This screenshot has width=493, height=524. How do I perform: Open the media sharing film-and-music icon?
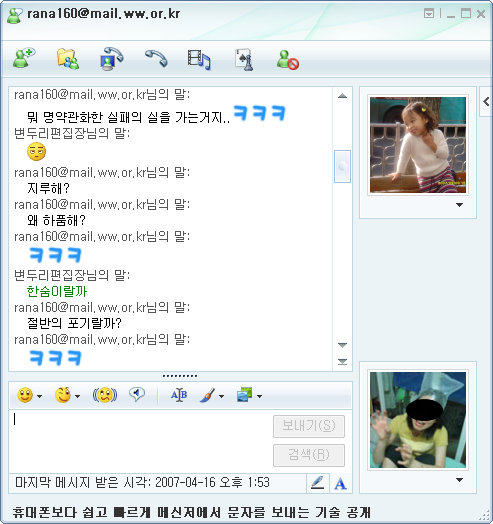199,59
